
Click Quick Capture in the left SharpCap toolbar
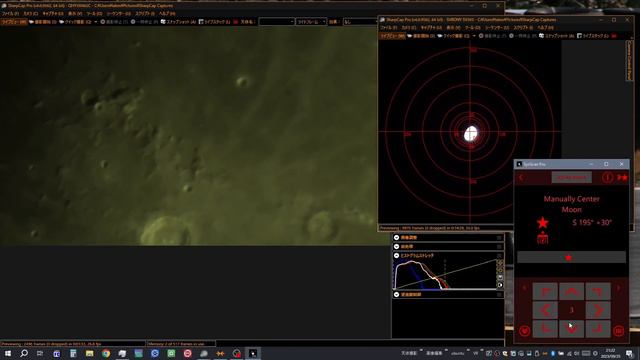(75, 22)
